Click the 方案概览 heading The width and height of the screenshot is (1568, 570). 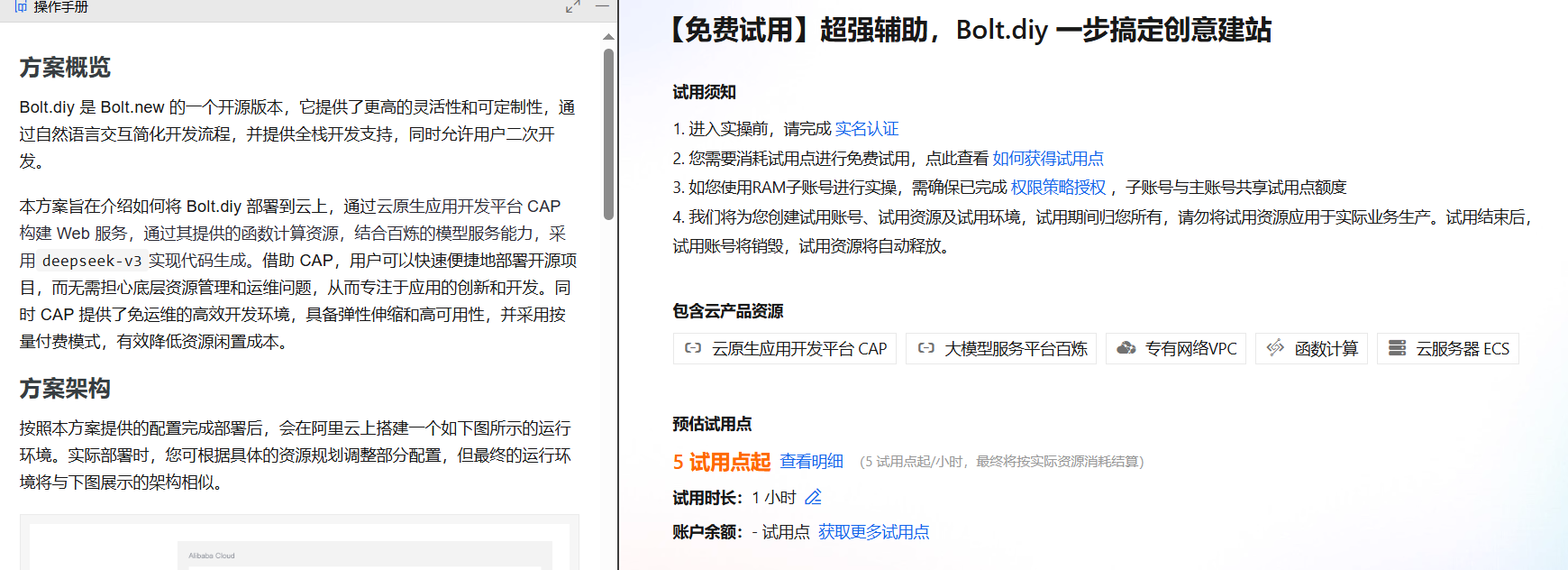tap(65, 68)
